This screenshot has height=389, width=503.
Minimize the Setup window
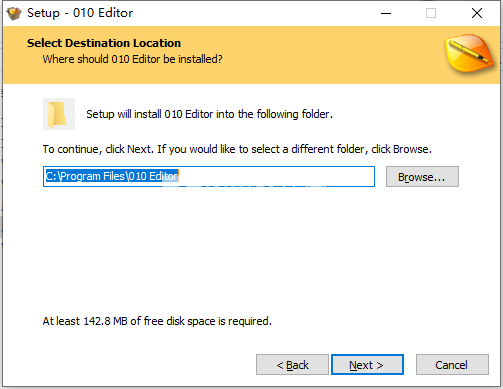pyautogui.click(x=386, y=13)
